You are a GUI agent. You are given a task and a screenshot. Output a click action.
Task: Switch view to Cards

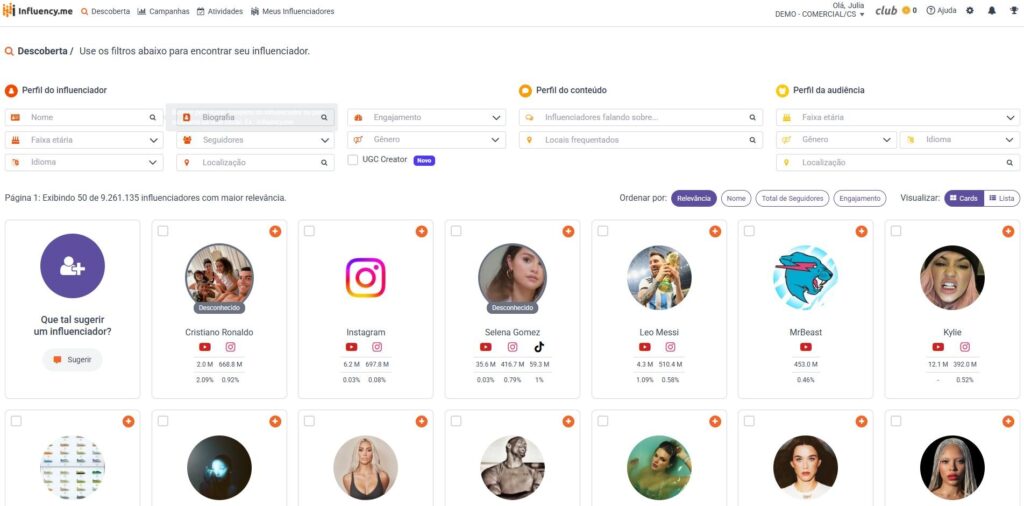click(x=964, y=198)
